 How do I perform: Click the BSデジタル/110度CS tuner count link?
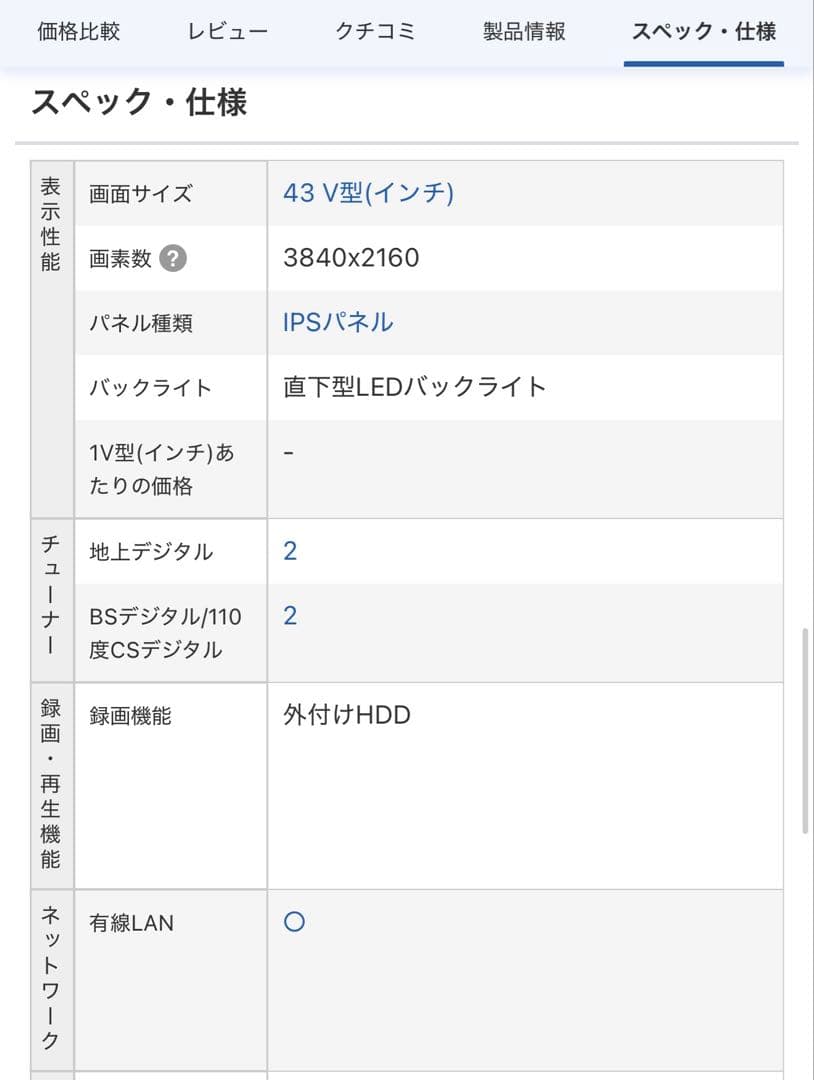[290, 615]
